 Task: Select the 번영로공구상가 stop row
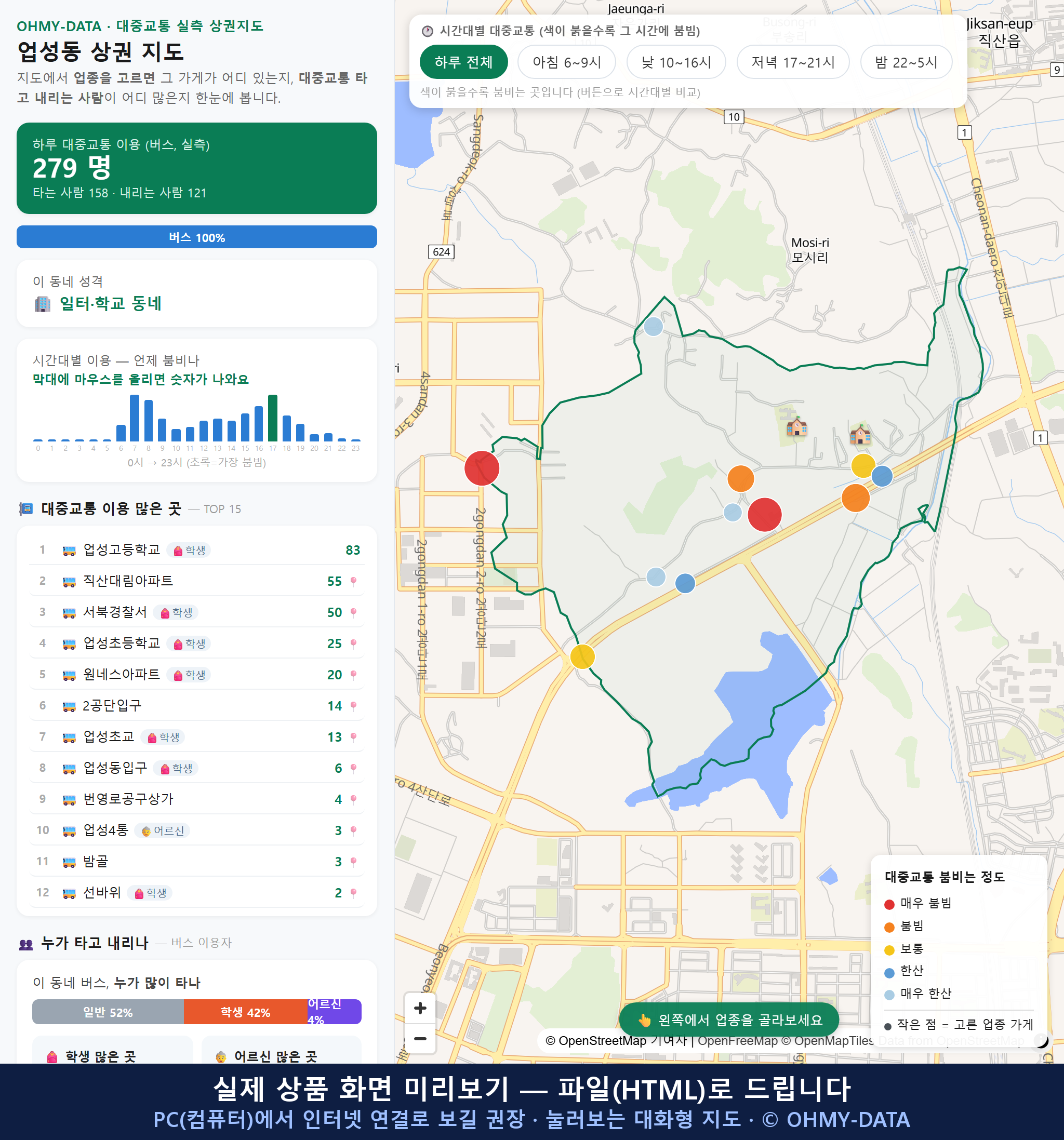(x=197, y=799)
